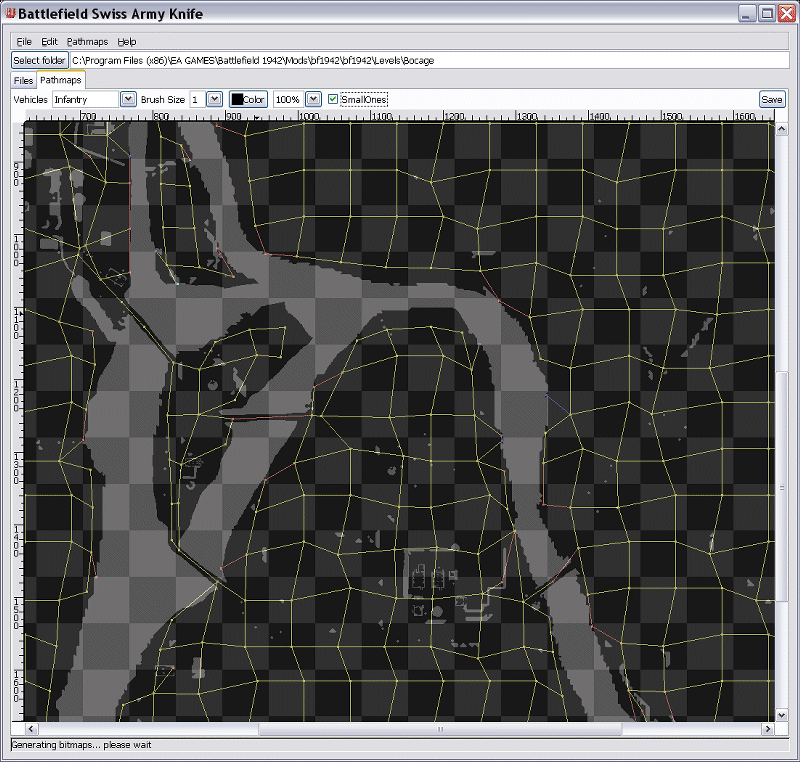Open the Edit menu
Image resolution: width=800 pixels, height=762 pixels.
49,42
